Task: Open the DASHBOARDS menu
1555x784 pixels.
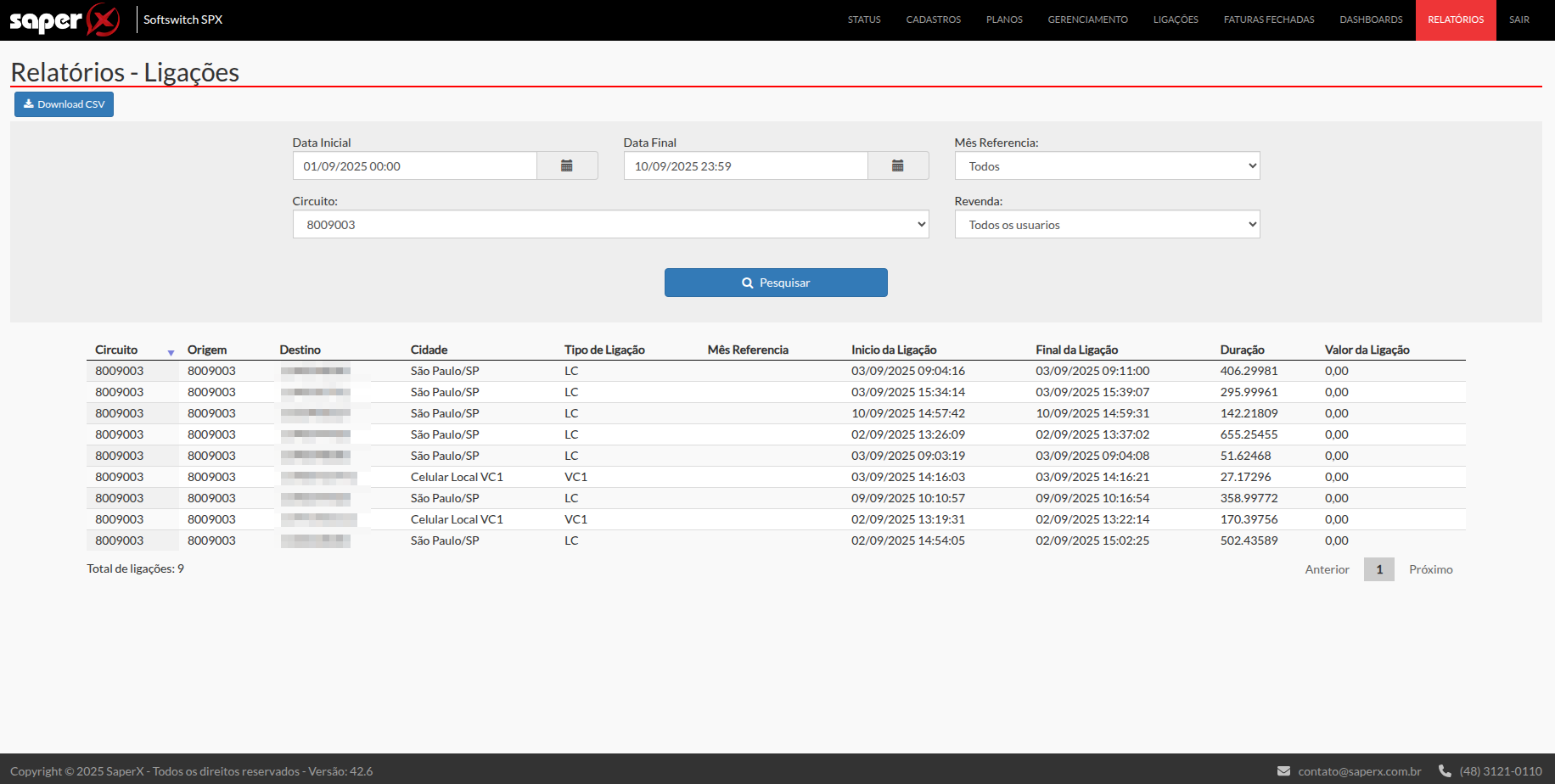Action: click(1371, 20)
